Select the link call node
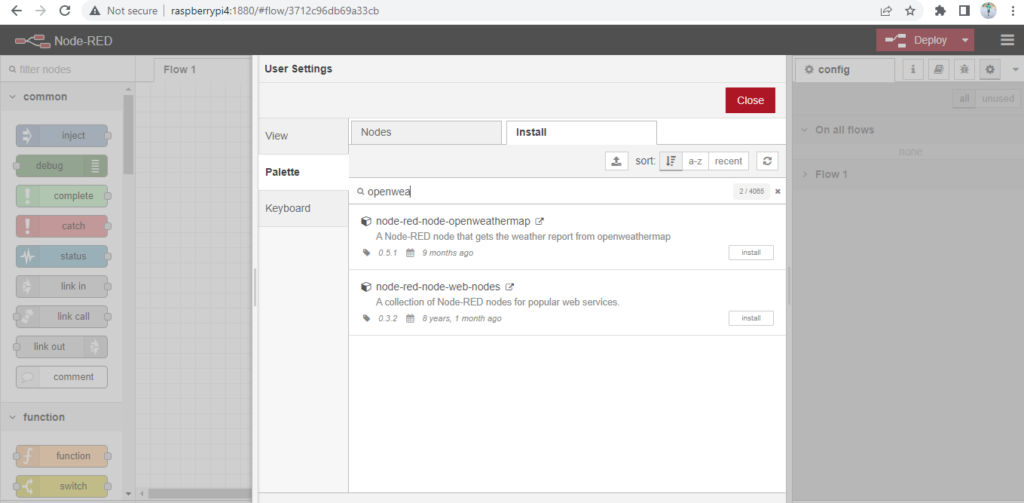1024x503 pixels. [62, 316]
